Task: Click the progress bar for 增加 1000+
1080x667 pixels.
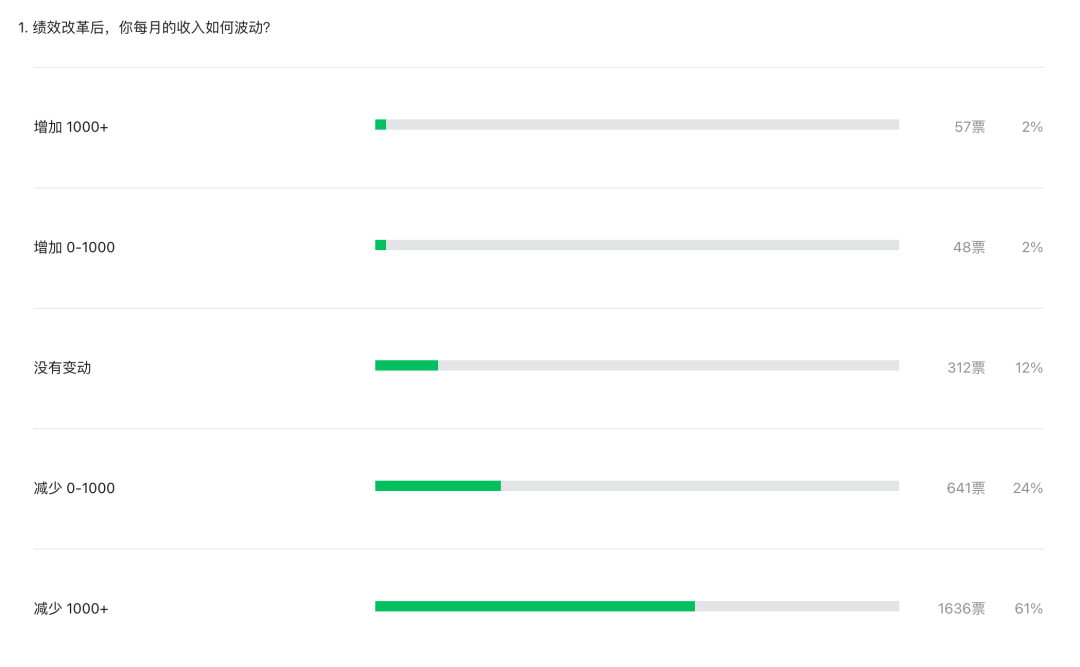Action: (x=637, y=125)
